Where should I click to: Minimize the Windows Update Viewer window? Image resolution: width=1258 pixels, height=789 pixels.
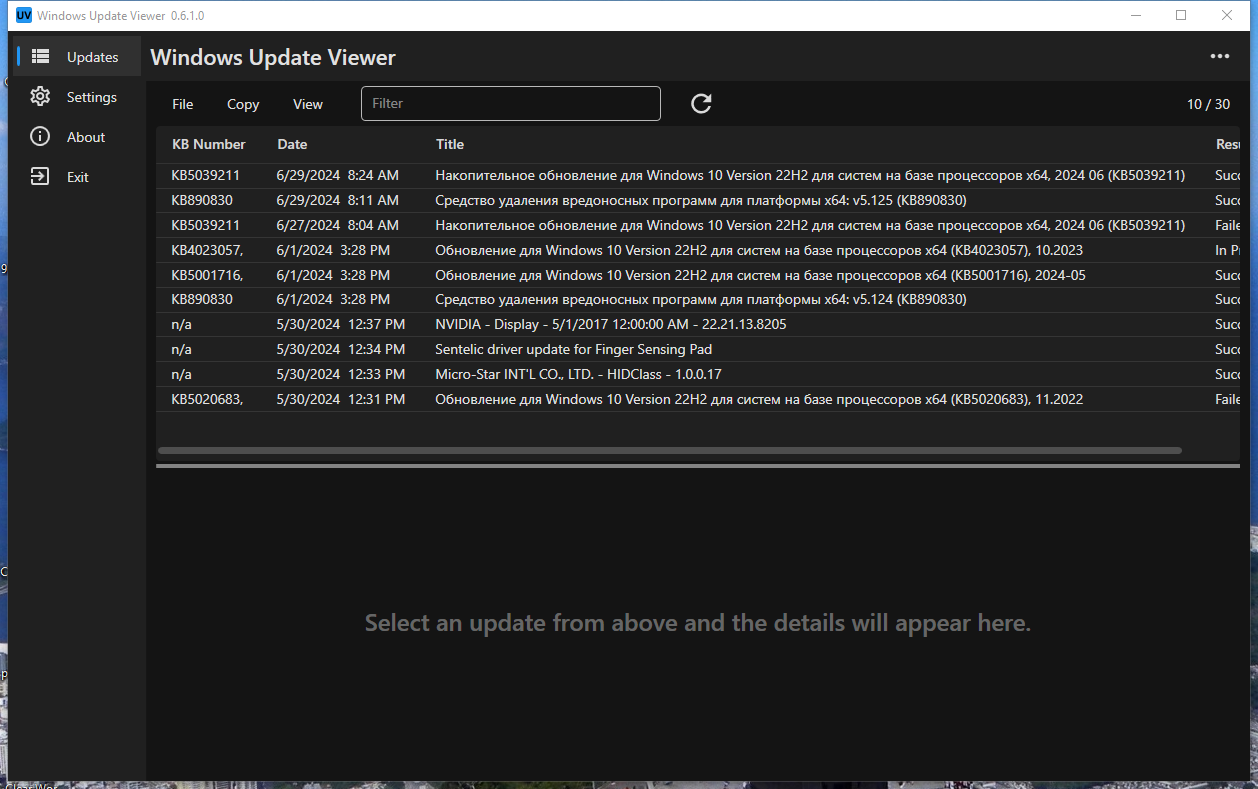[x=1136, y=15]
